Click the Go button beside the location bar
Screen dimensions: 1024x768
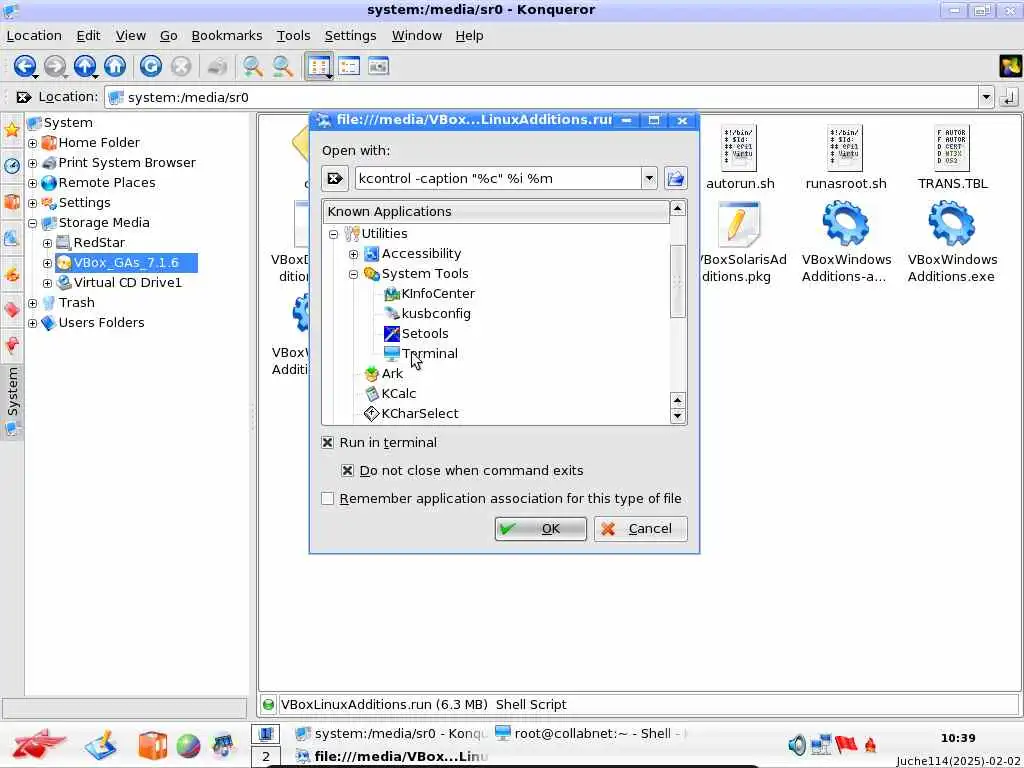(1009, 97)
